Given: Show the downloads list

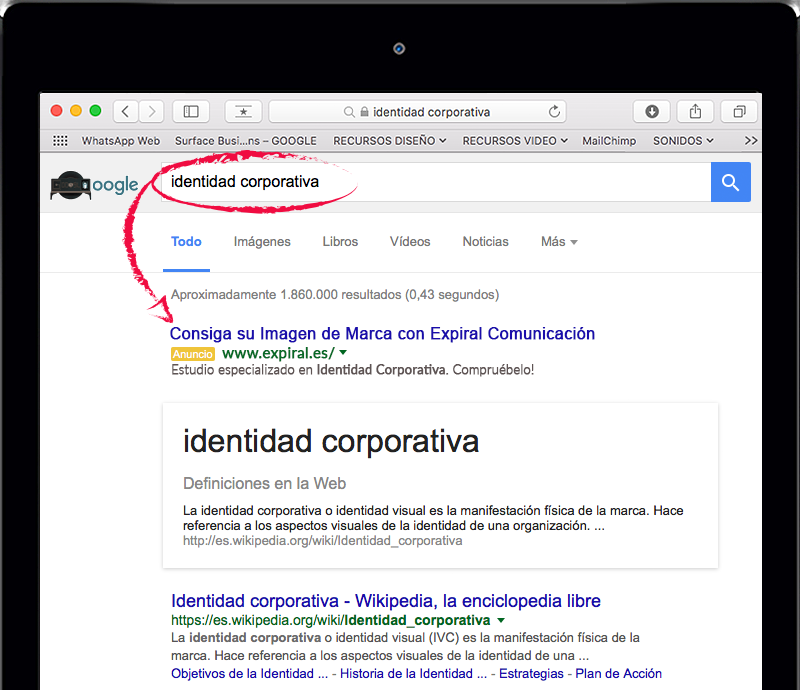Looking at the screenshot, I should click(652, 111).
